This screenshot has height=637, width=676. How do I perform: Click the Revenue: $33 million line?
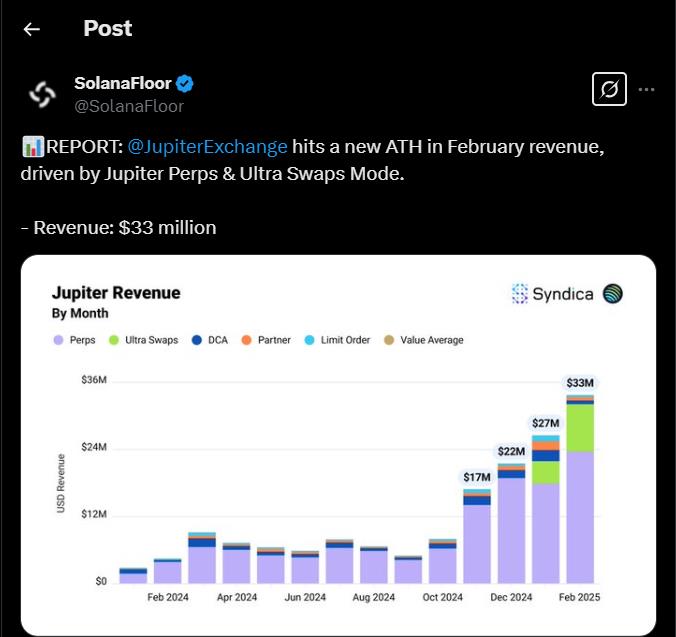pos(119,228)
